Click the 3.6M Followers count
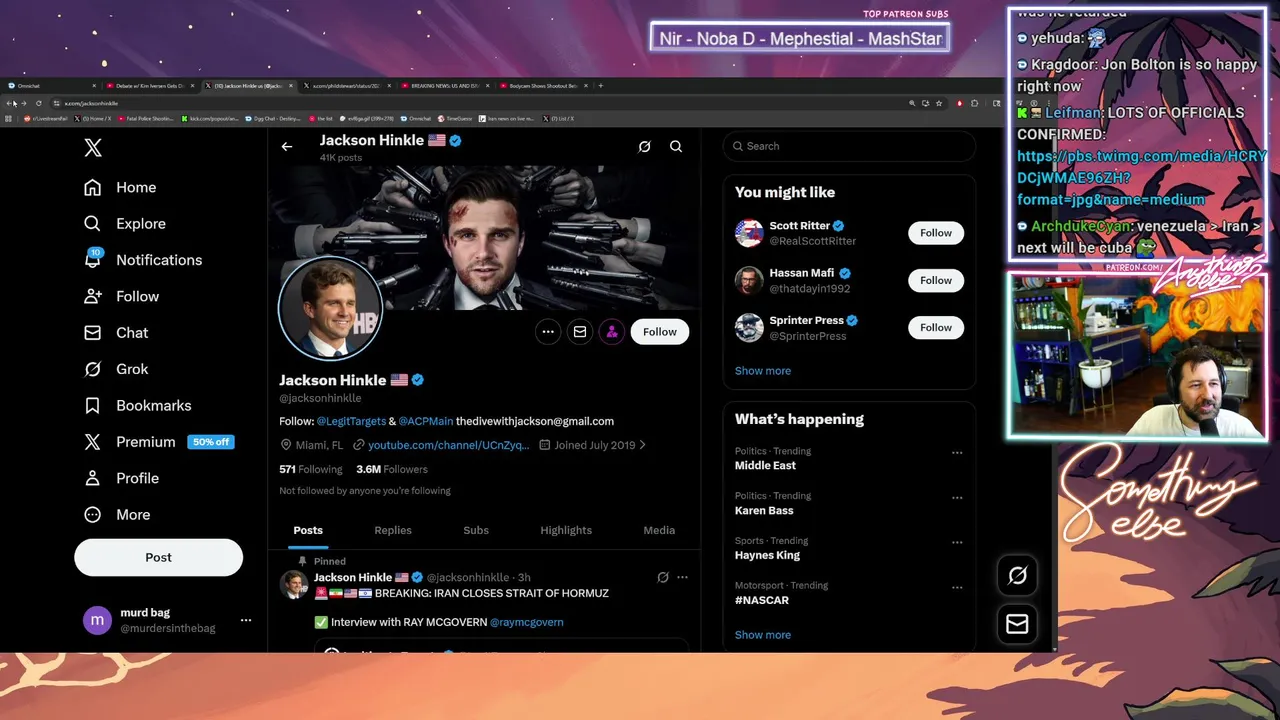The height and width of the screenshot is (720, 1280). [x=392, y=469]
